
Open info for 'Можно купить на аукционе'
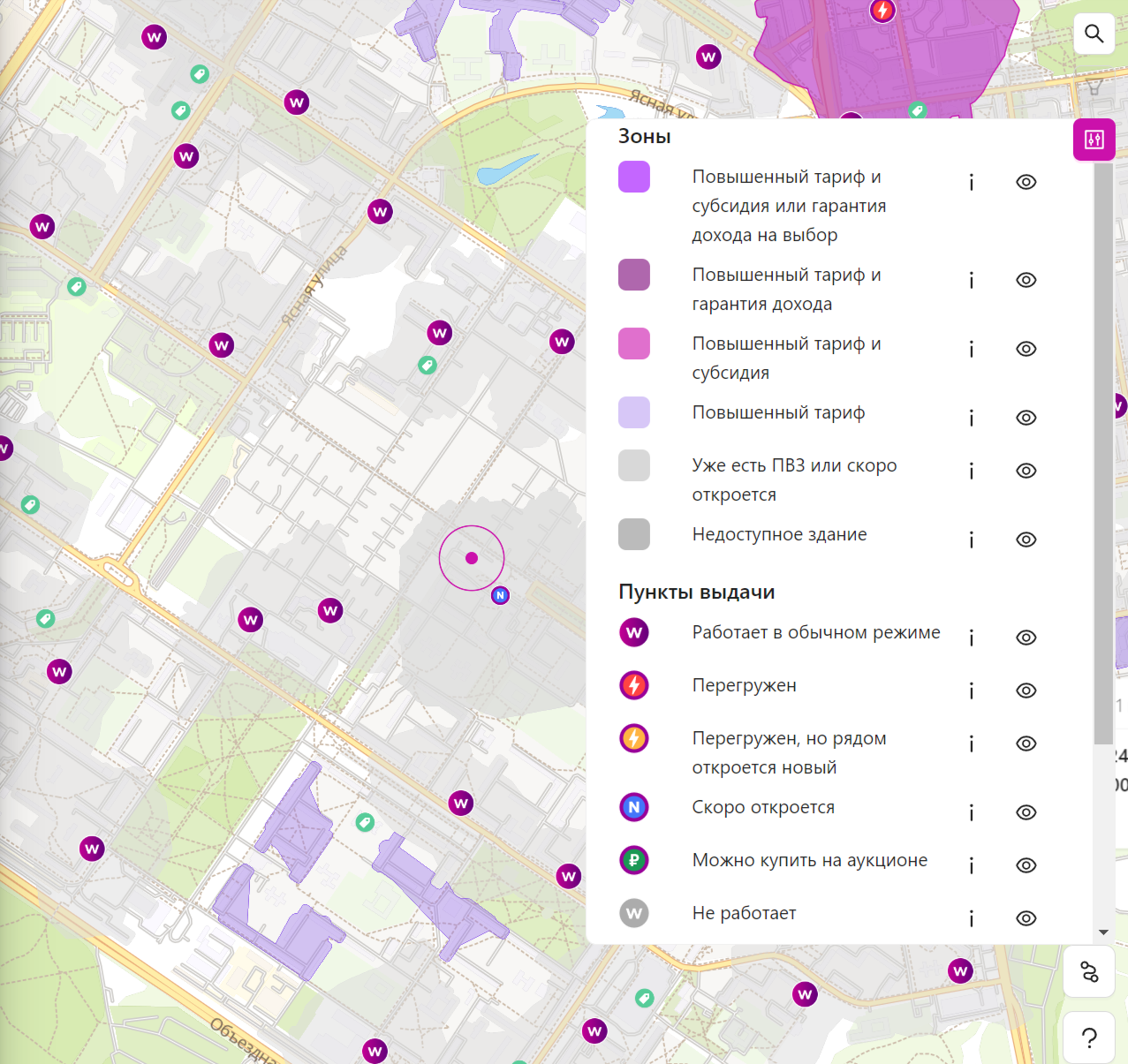(x=971, y=865)
